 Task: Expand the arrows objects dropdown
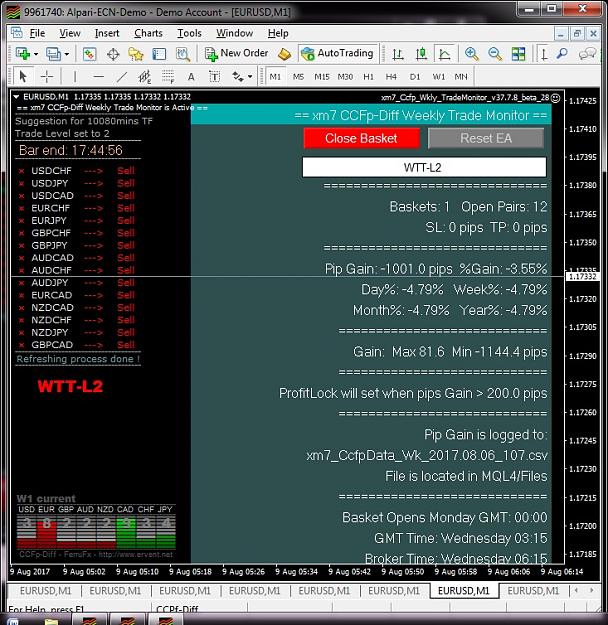(250, 77)
